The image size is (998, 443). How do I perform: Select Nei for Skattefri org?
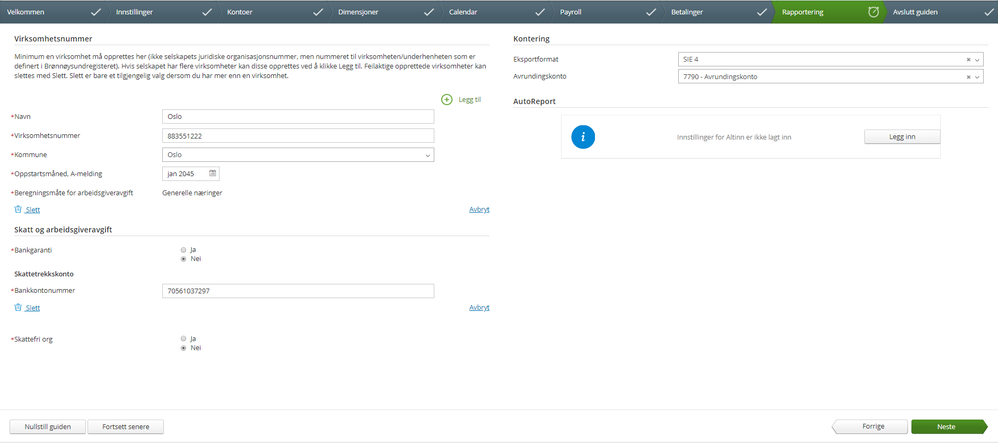[183, 348]
